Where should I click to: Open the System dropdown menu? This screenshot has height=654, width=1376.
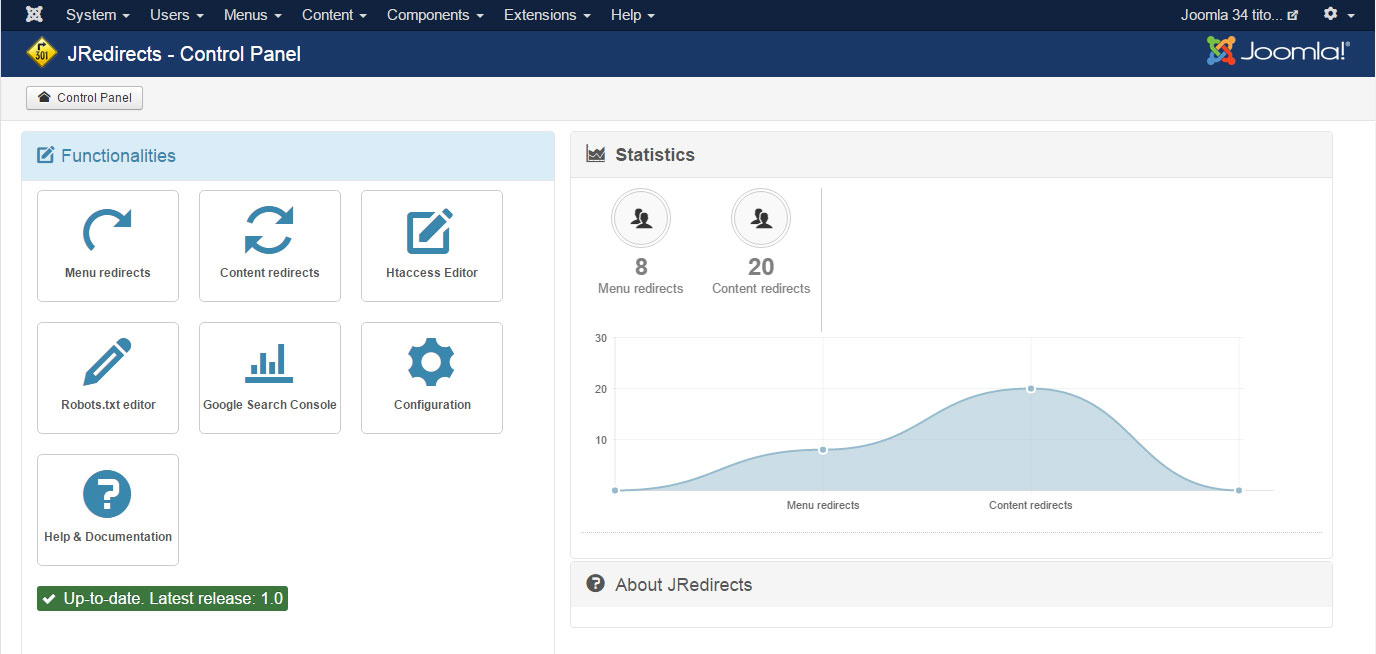[x=98, y=15]
